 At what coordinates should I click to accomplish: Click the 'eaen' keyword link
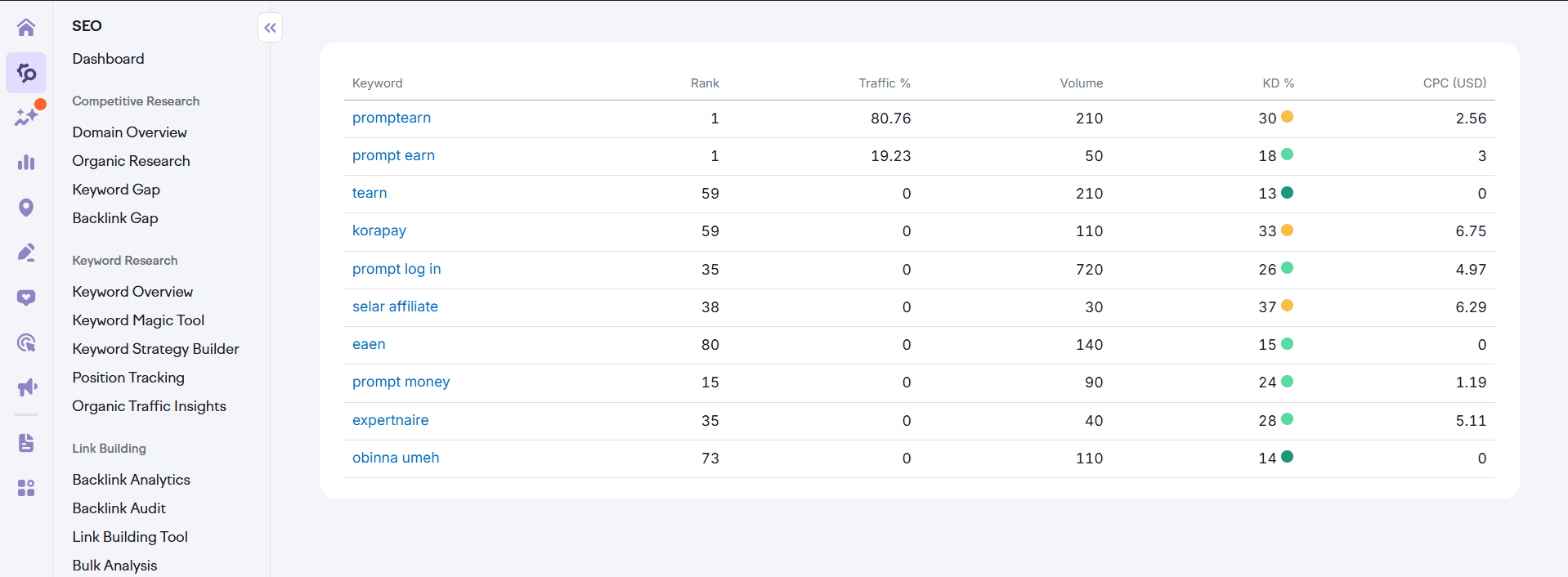point(369,344)
